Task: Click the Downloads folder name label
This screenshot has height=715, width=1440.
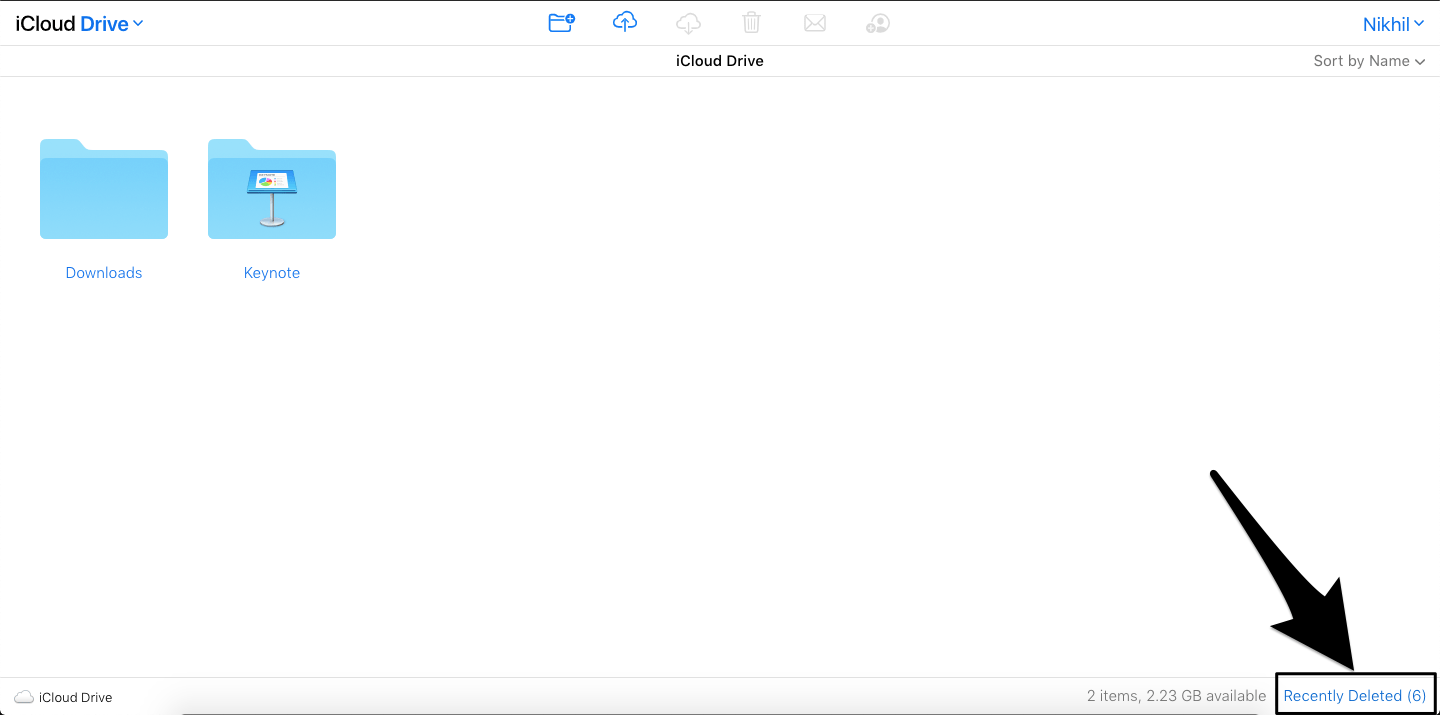Action: point(104,273)
